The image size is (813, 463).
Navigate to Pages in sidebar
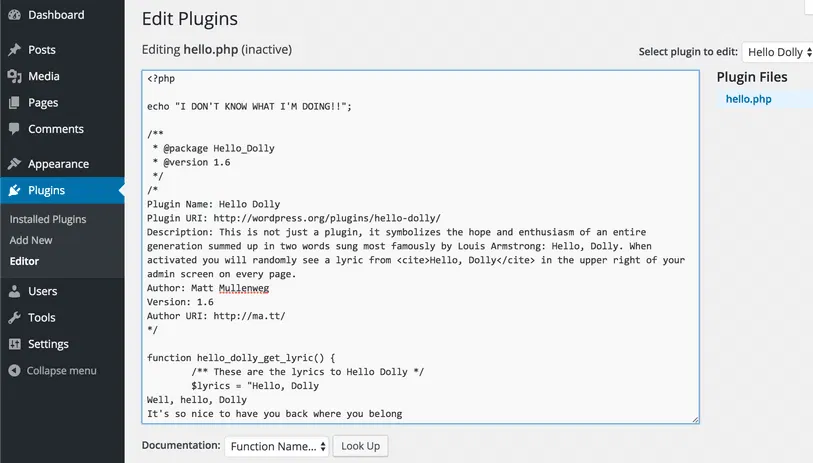coord(43,103)
